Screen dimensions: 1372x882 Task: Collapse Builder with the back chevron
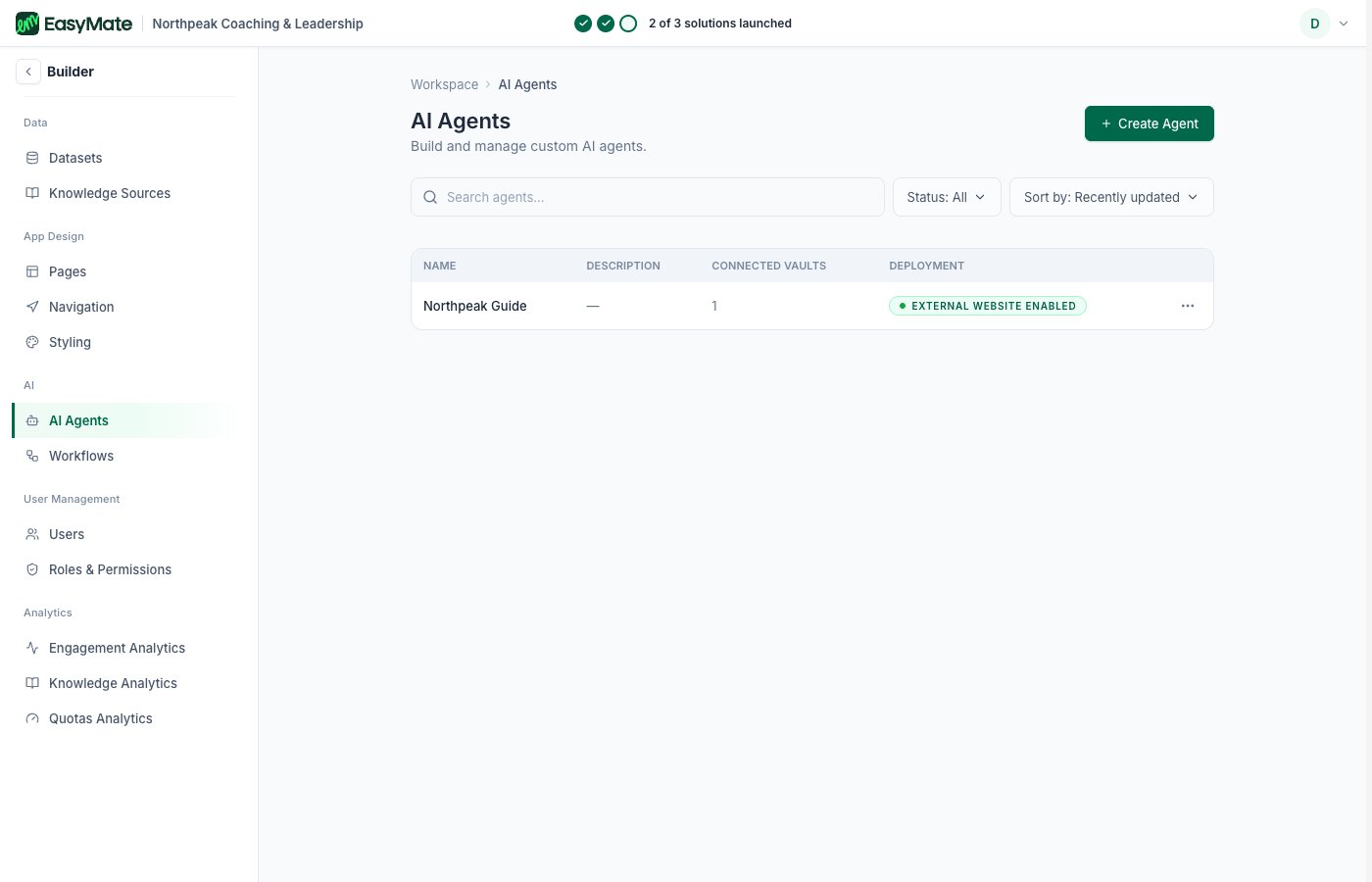tap(28, 72)
